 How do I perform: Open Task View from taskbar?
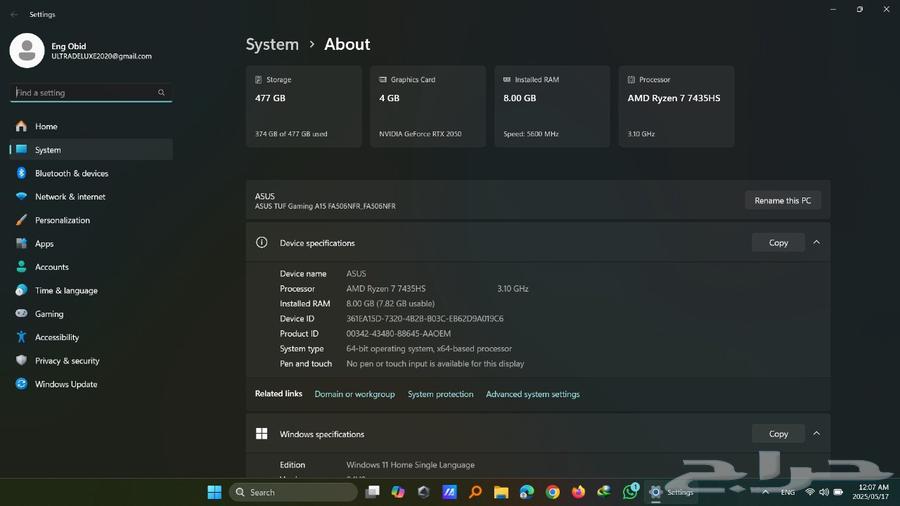coord(373,492)
